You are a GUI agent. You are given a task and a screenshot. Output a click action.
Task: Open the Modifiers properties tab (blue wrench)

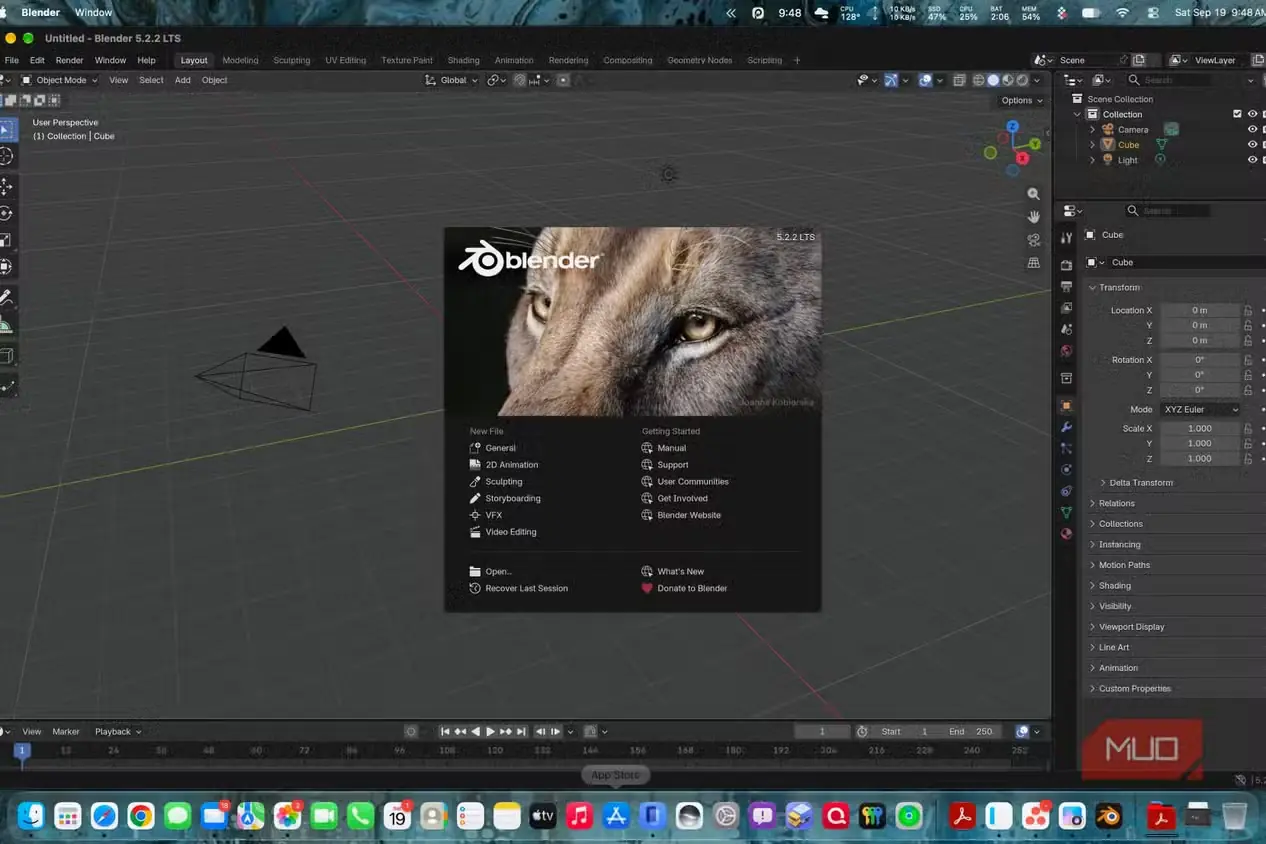tap(1066, 427)
